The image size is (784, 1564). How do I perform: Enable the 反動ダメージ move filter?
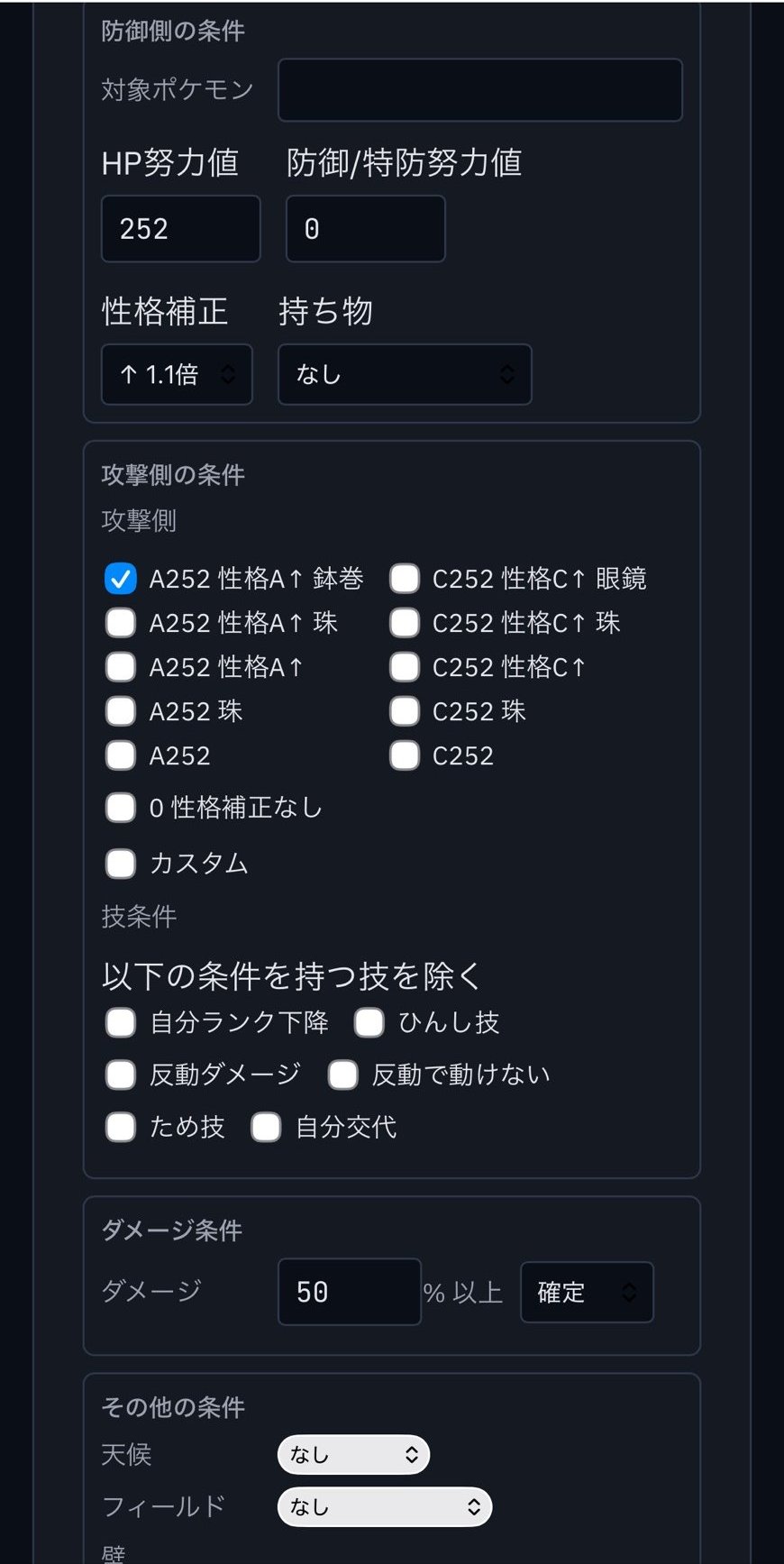pyautogui.click(x=120, y=1075)
